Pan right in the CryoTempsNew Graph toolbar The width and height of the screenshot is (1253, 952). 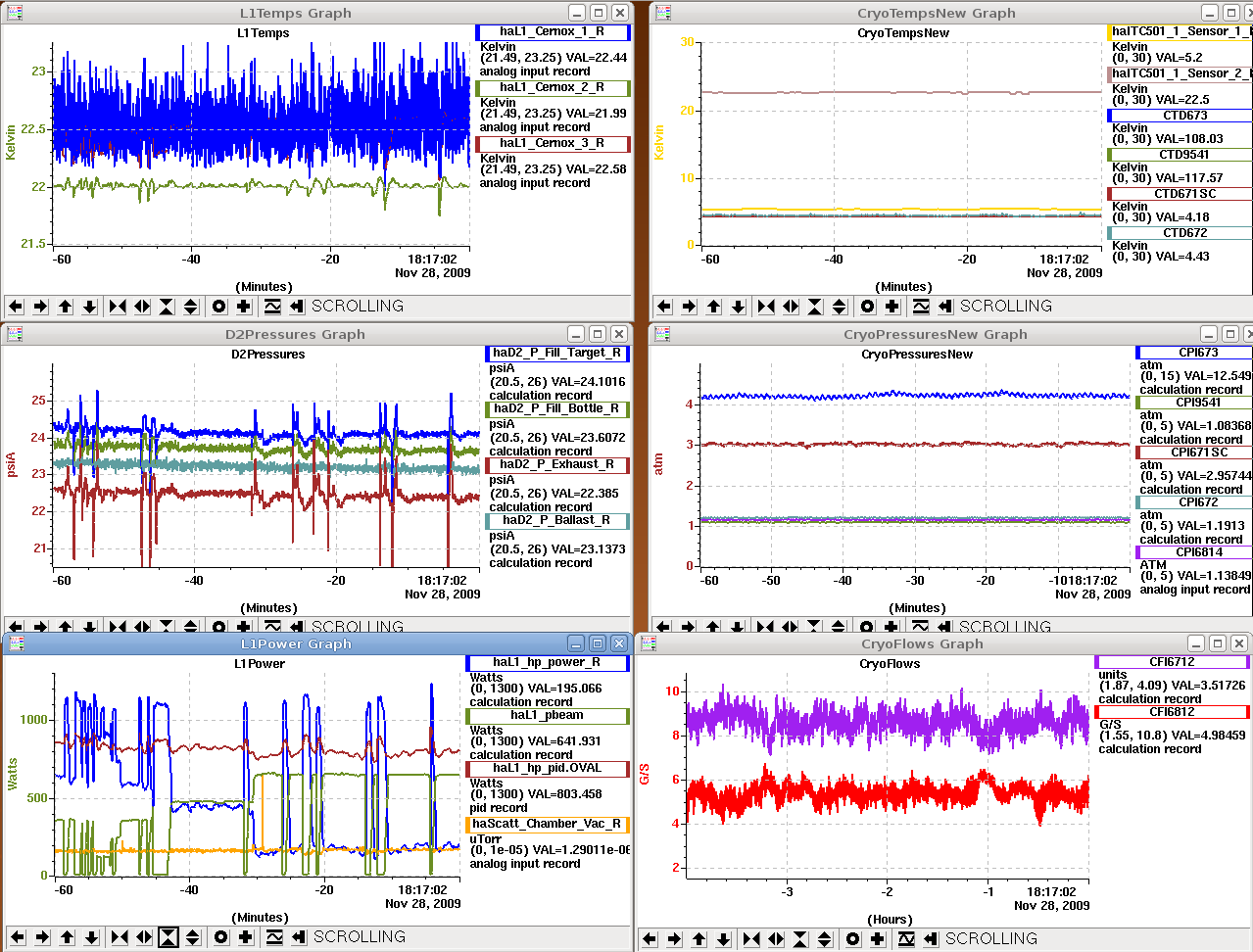(689, 307)
